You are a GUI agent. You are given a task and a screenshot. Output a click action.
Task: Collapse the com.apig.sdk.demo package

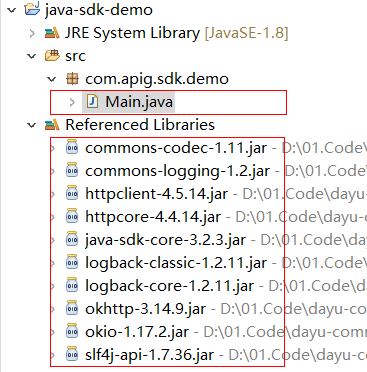click(52, 79)
